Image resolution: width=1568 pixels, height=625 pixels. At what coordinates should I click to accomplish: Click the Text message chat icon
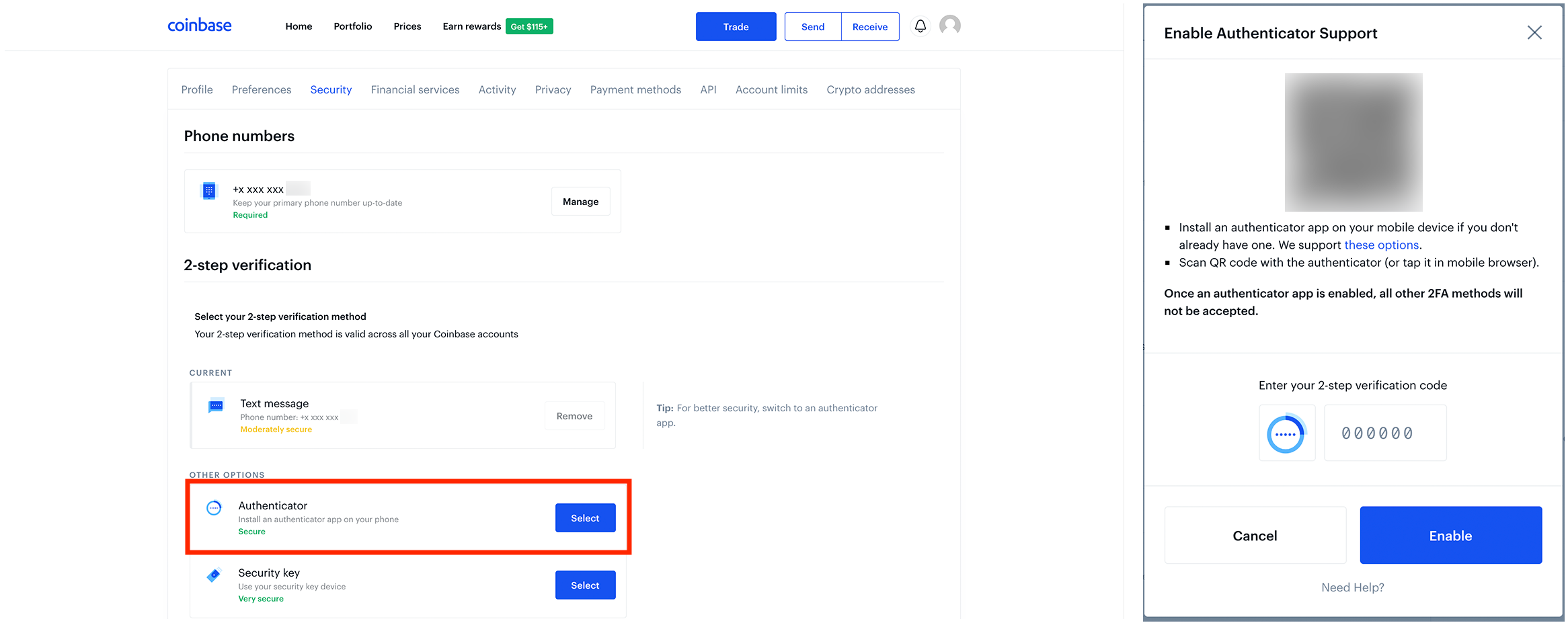pos(216,406)
